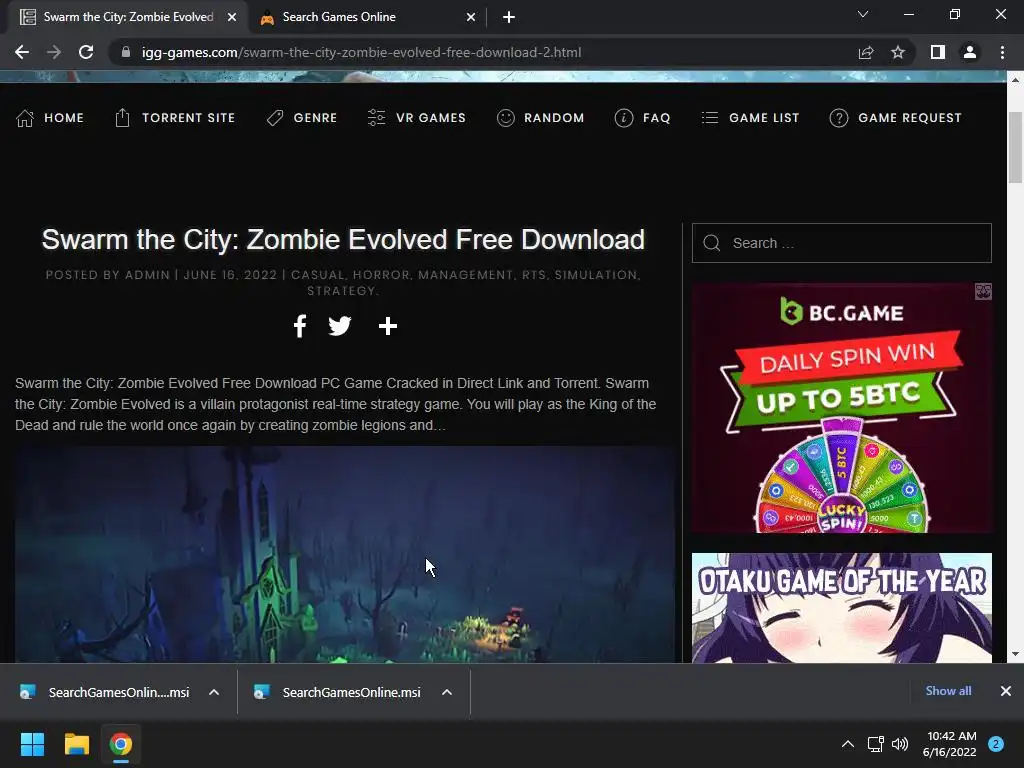This screenshot has width=1024, height=768.
Task: Click the ADMIN author link
Action: (x=147, y=275)
